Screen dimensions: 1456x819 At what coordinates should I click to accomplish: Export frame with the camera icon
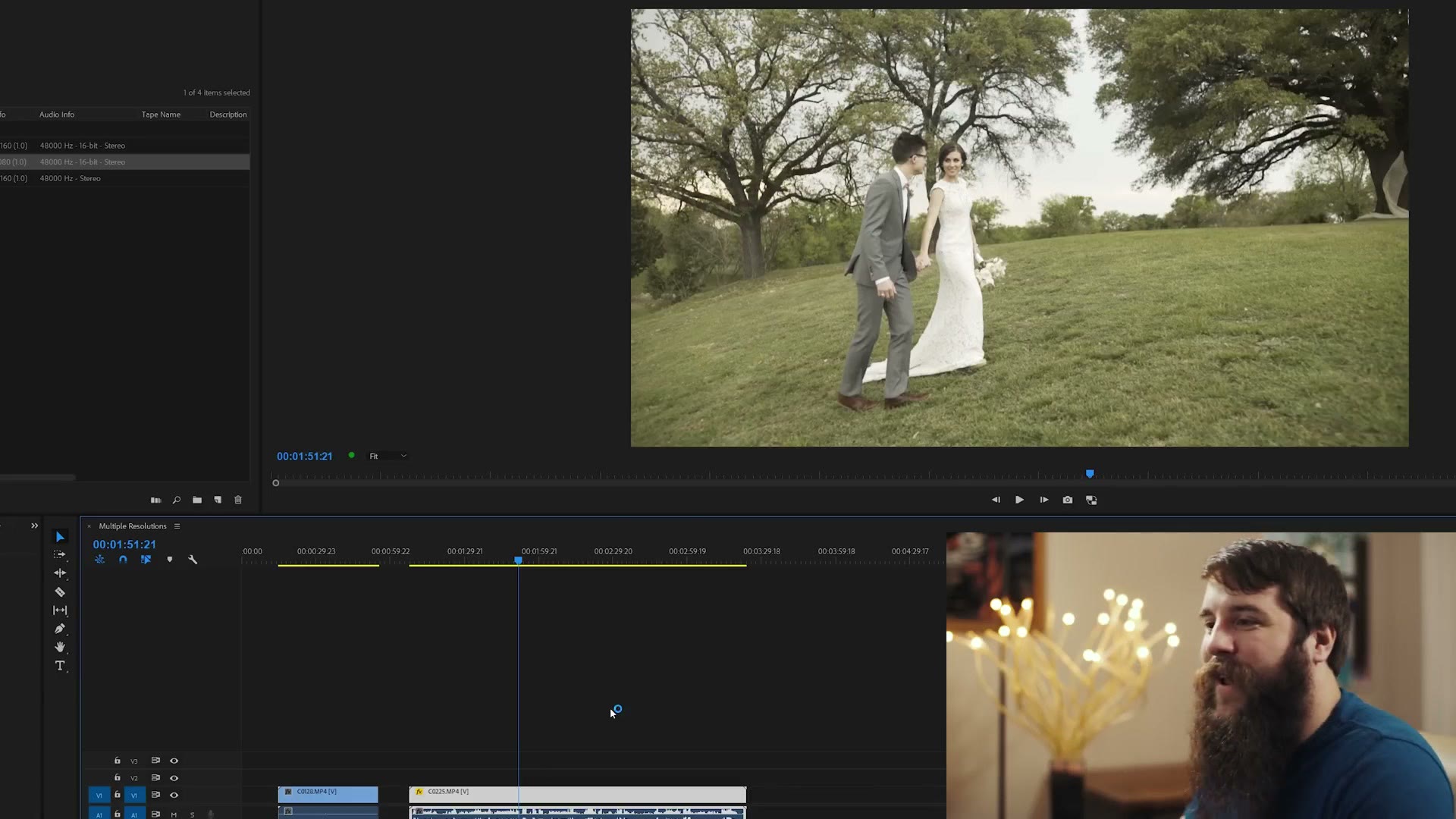point(1068,500)
